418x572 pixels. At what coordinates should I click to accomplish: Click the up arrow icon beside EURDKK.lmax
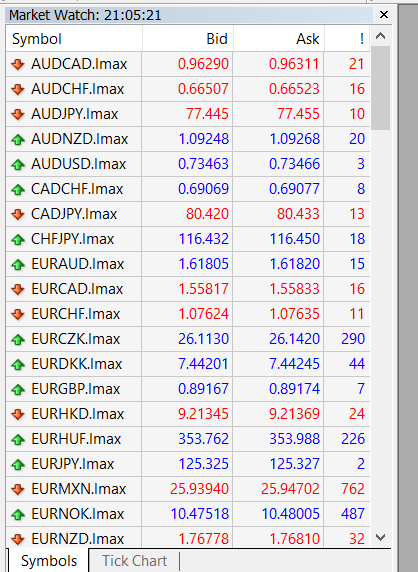coord(18,364)
